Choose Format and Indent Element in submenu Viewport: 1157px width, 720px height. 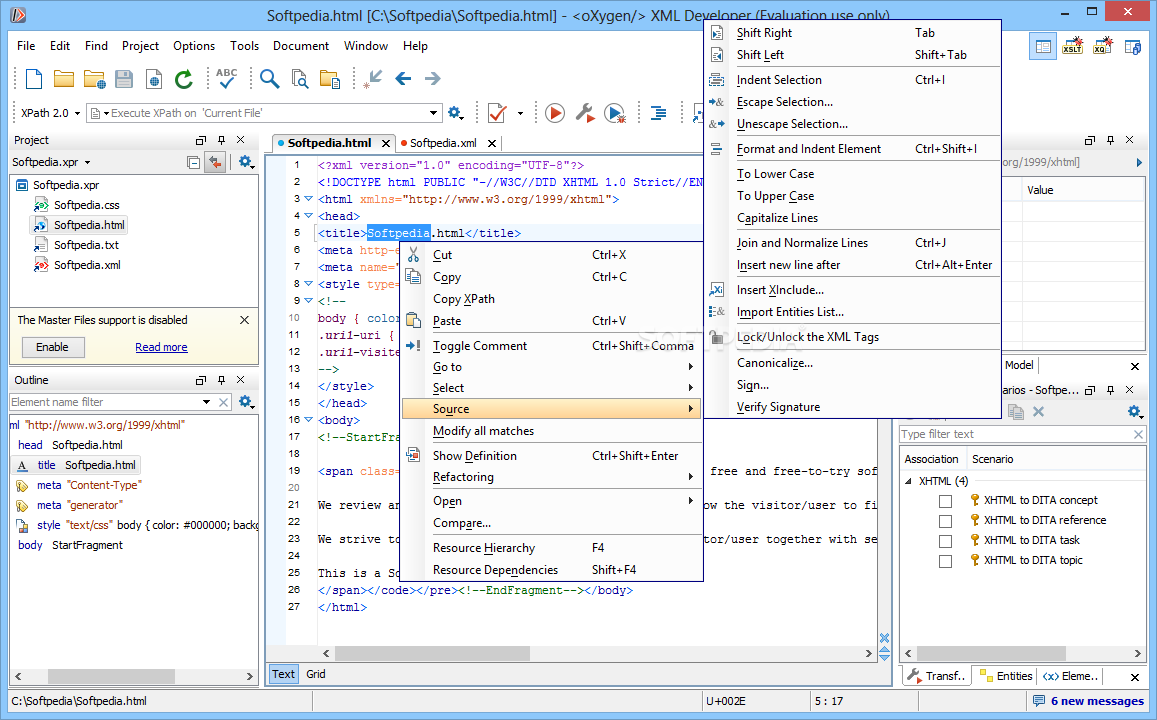click(853, 149)
